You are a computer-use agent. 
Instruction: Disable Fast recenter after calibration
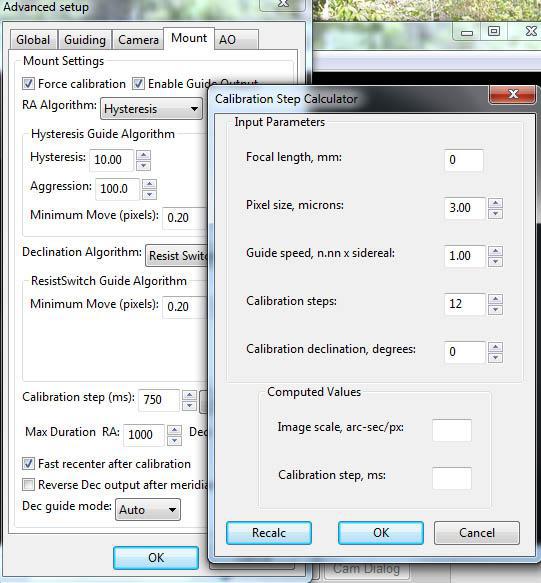coord(28,464)
